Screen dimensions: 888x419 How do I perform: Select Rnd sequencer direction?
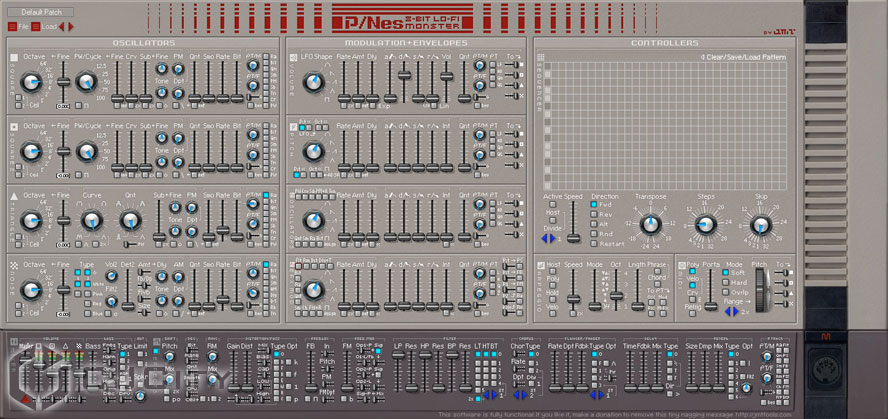click(594, 234)
